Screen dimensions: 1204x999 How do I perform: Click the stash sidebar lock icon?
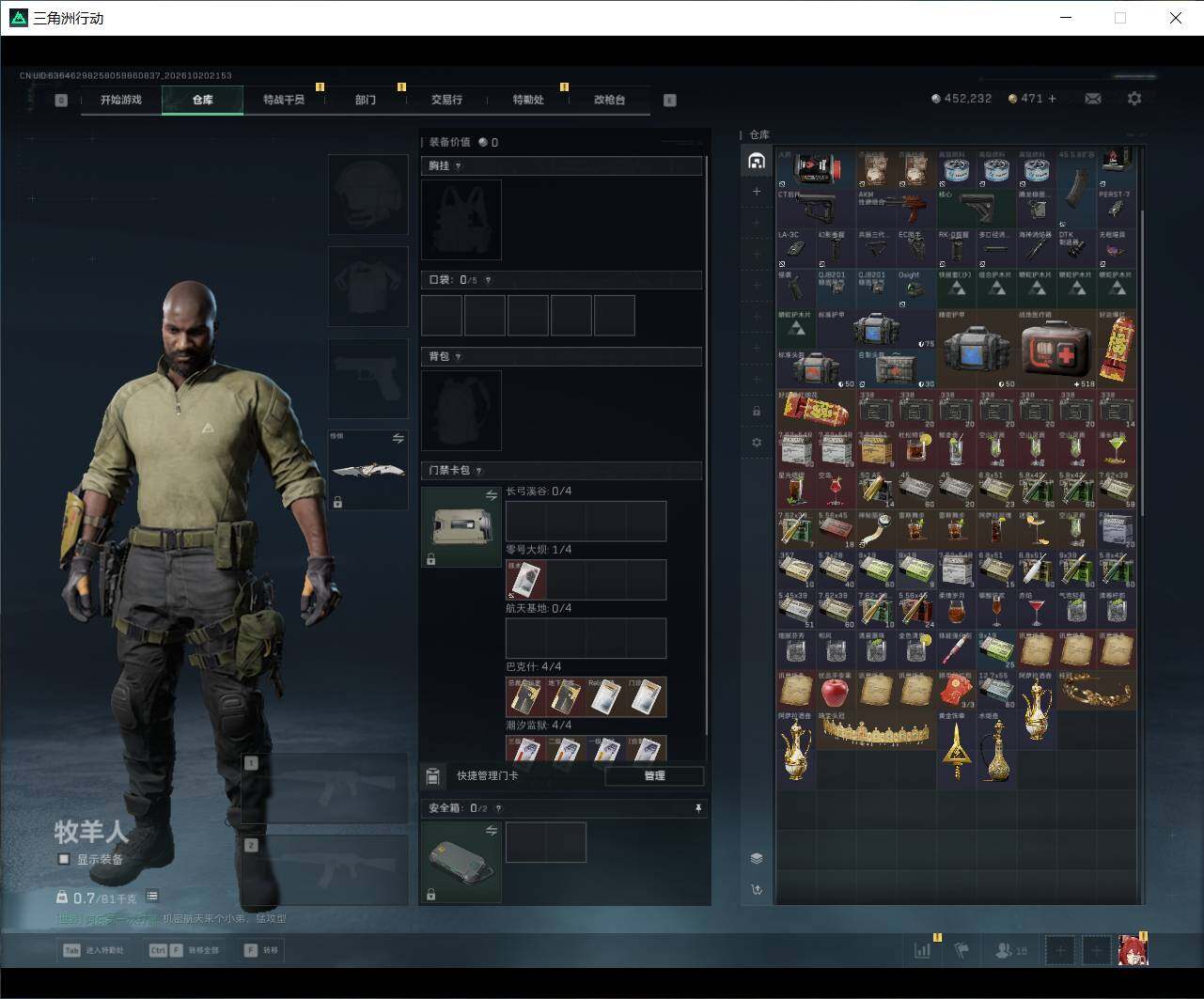757,412
